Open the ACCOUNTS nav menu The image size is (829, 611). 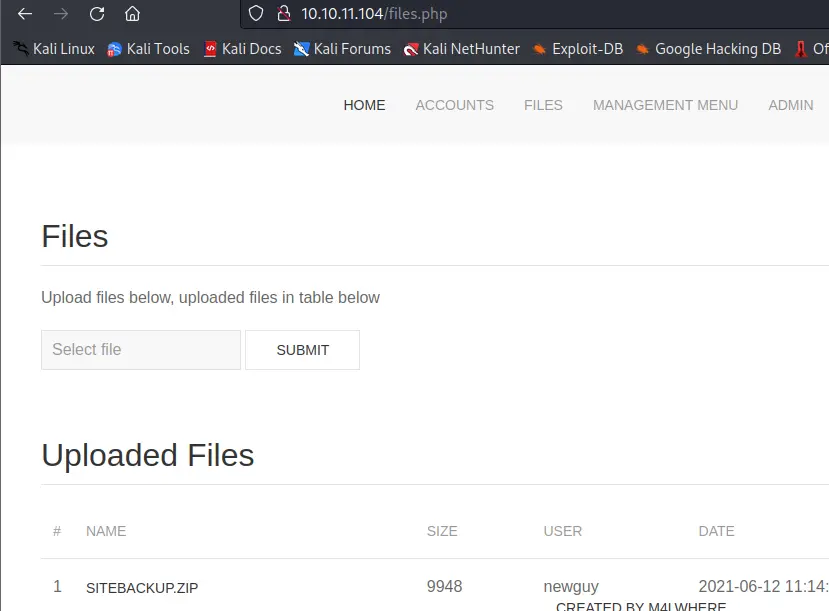(x=455, y=105)
